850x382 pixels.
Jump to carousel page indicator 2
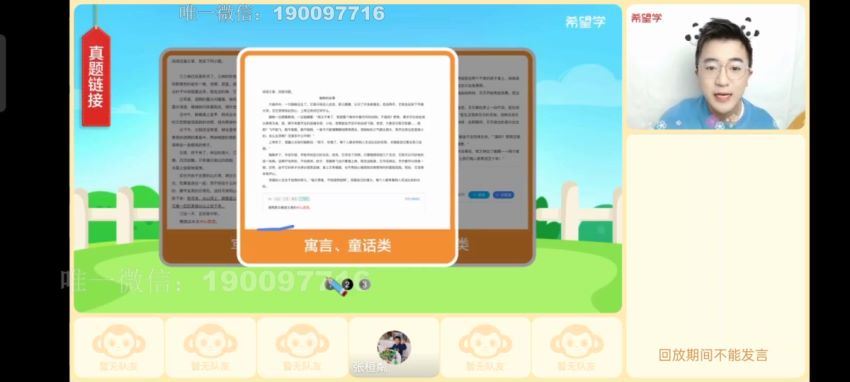pyautogui.click(x=348, y=284)
